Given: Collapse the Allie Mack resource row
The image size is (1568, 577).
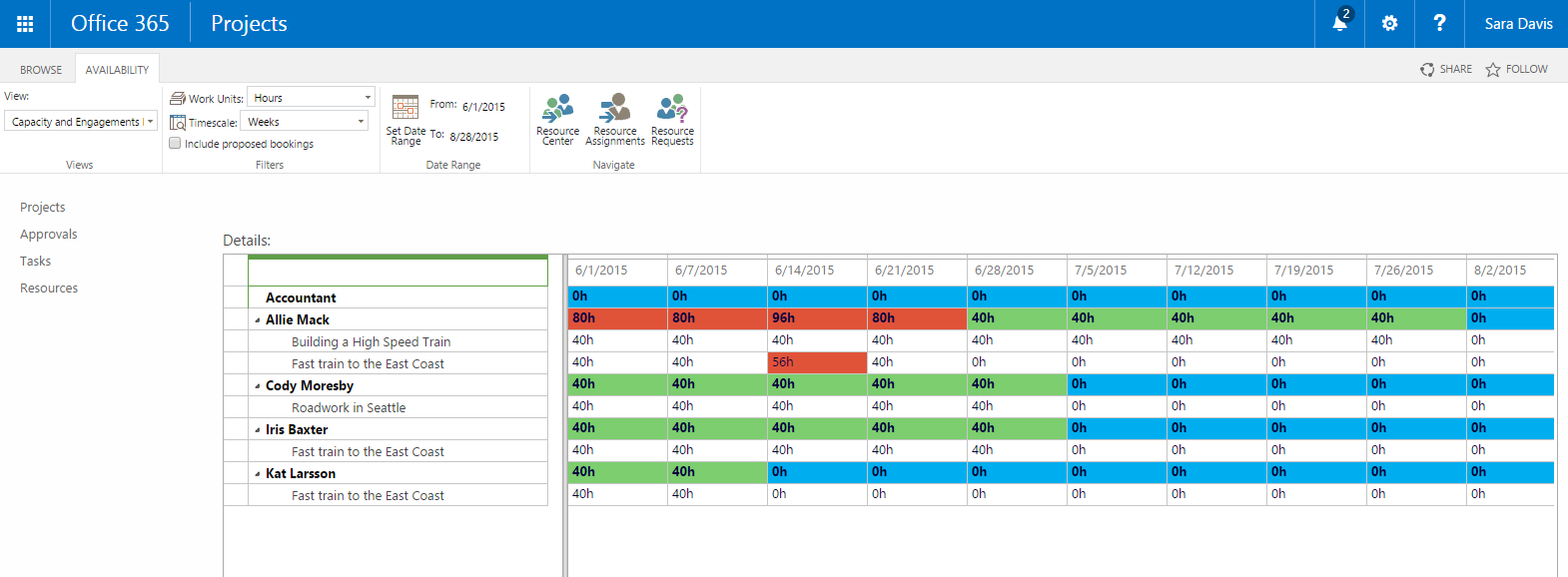Looking at the screenshot, I should point(258,320).
